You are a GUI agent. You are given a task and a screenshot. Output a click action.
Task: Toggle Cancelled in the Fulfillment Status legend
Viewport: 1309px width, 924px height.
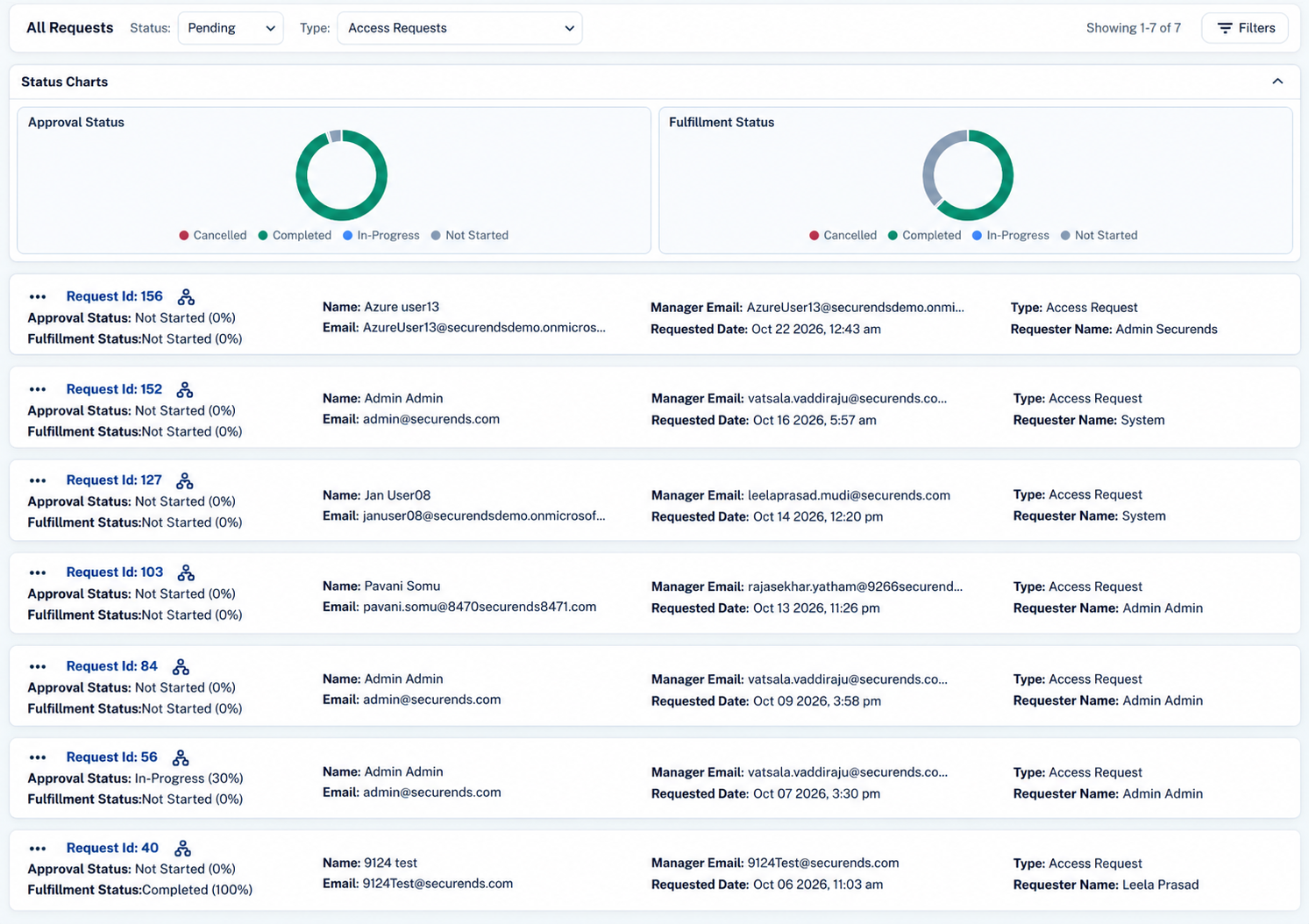tap(843, 235)
